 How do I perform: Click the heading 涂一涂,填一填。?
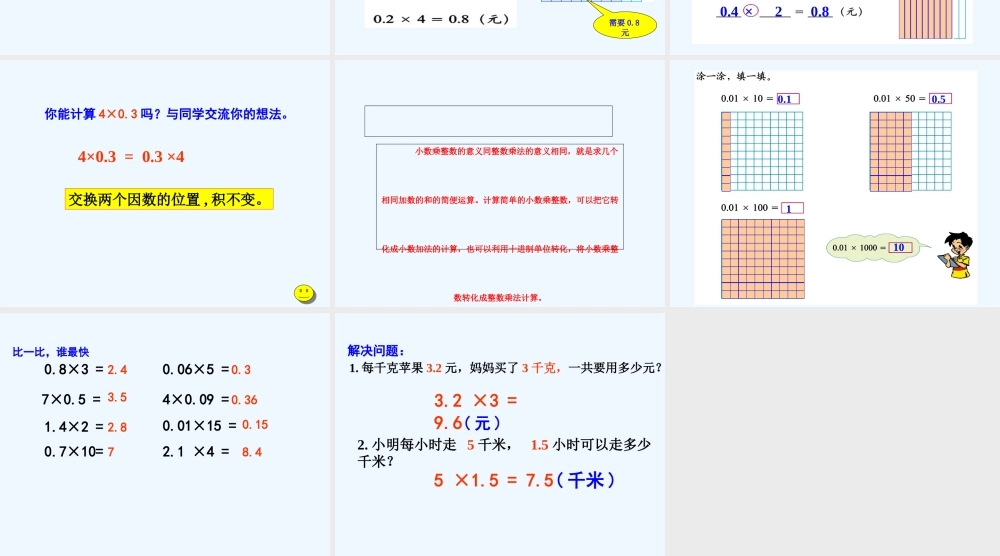pos(734,77)
